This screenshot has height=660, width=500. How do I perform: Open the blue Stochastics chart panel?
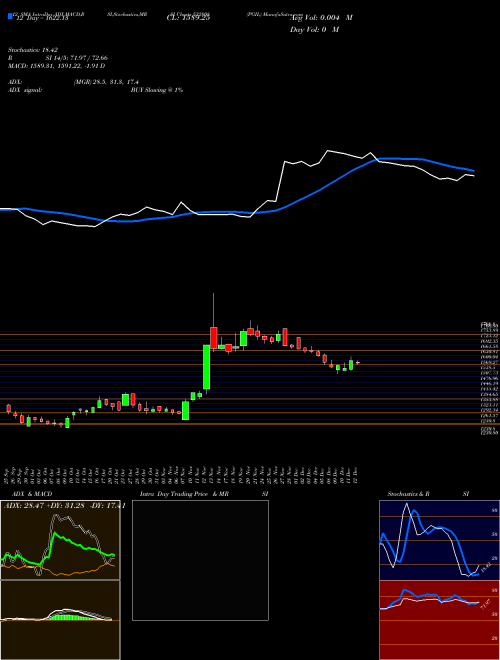pyautogui.click(x=439, y=540)
